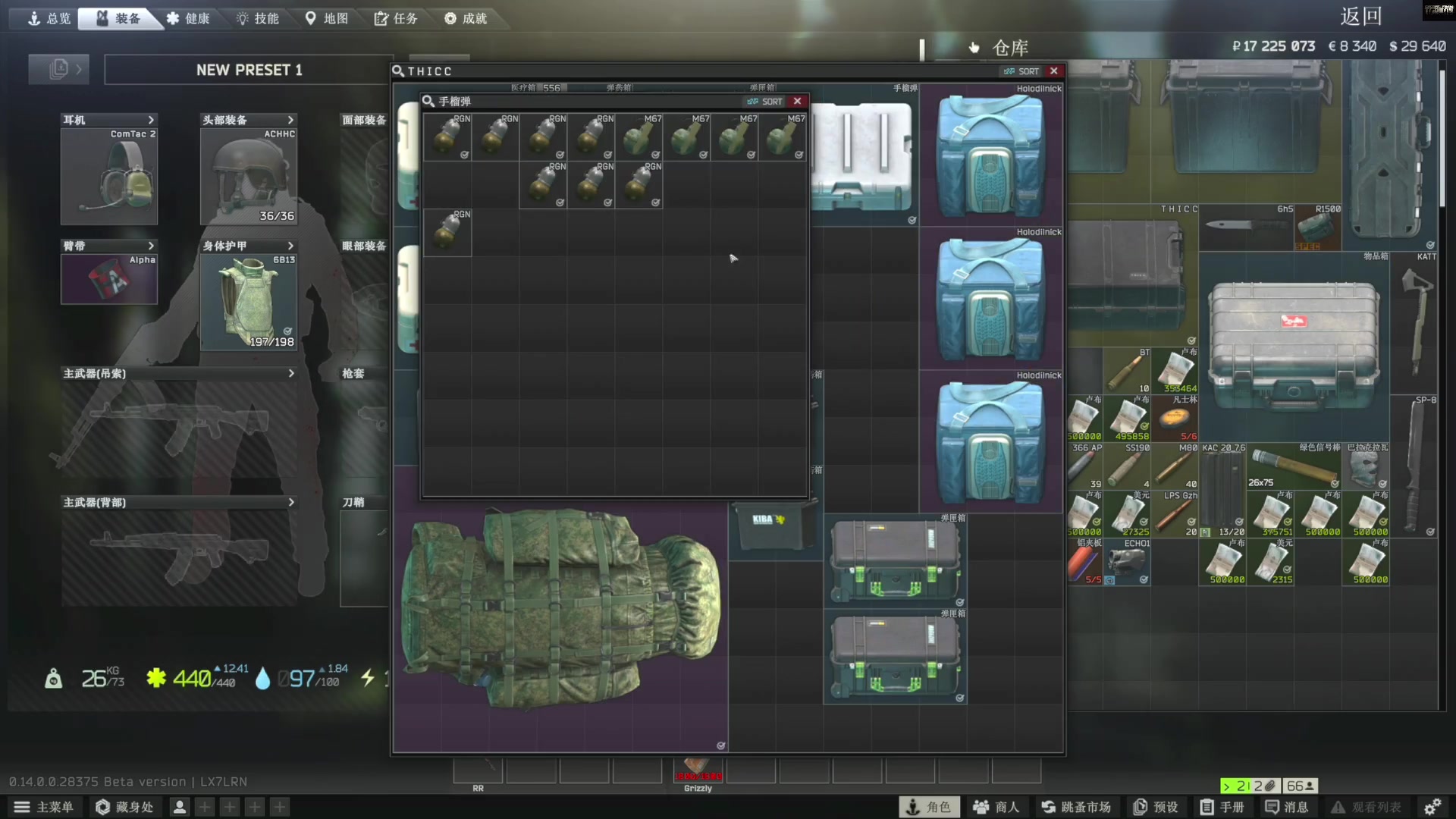Select the R1500 item in stash
The image size is (1456, 819).
pos(1318,227)
